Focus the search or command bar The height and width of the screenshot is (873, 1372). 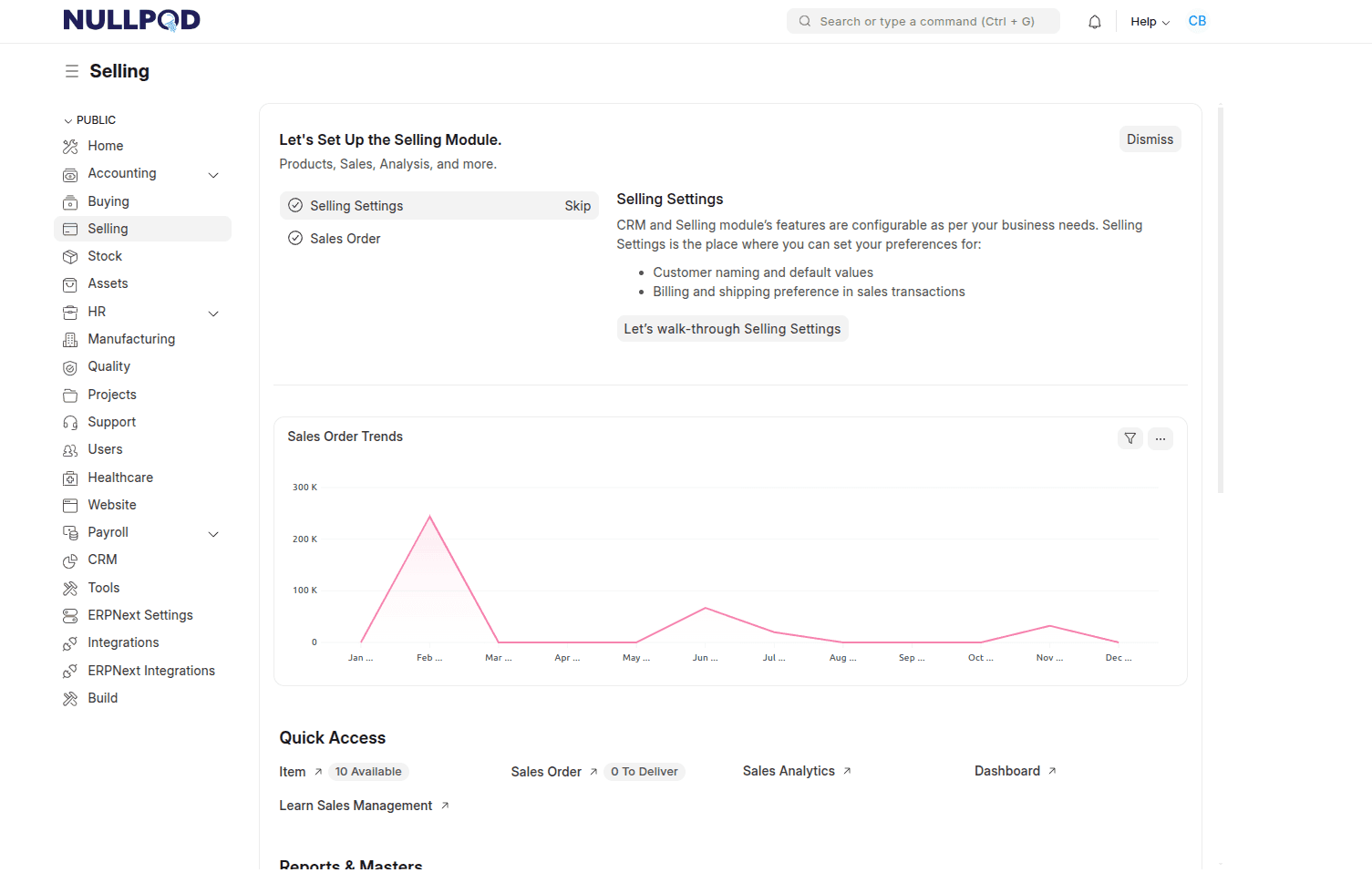click(925, 21)
